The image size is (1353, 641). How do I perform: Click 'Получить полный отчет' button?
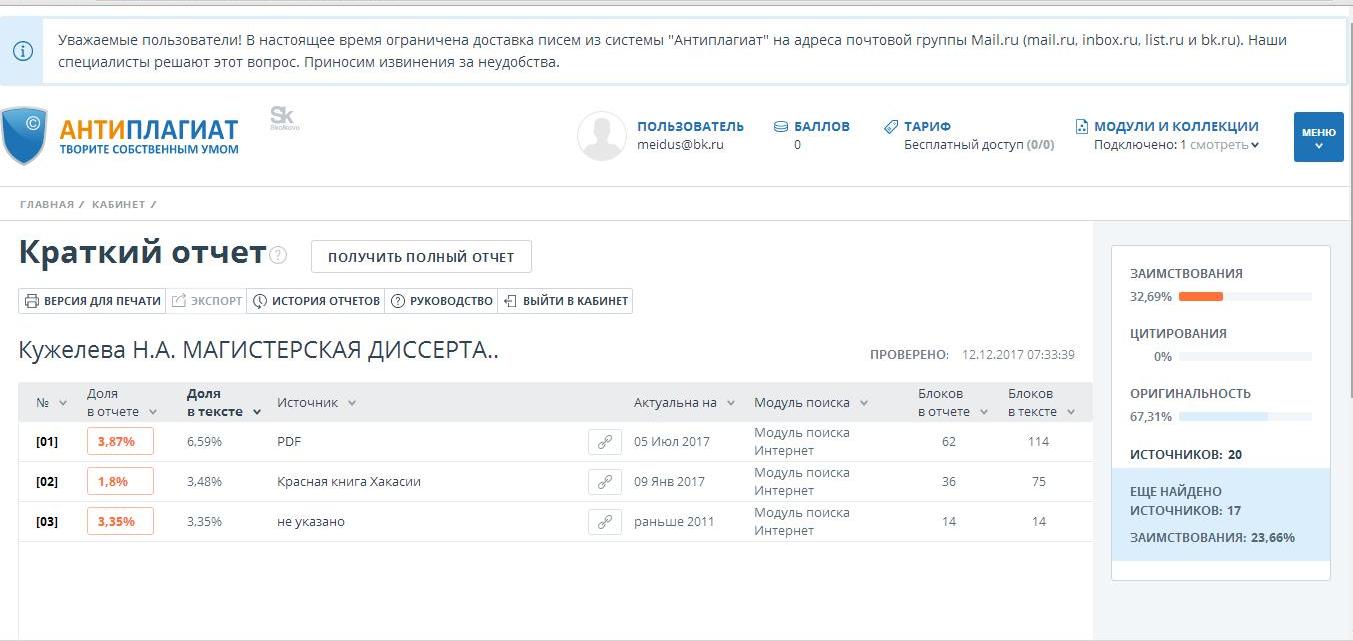click(x=421, y=257)
